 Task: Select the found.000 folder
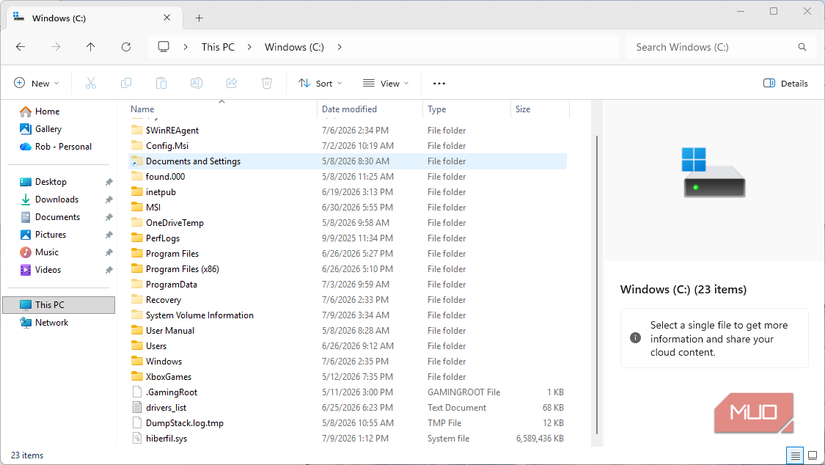(347, 177)
